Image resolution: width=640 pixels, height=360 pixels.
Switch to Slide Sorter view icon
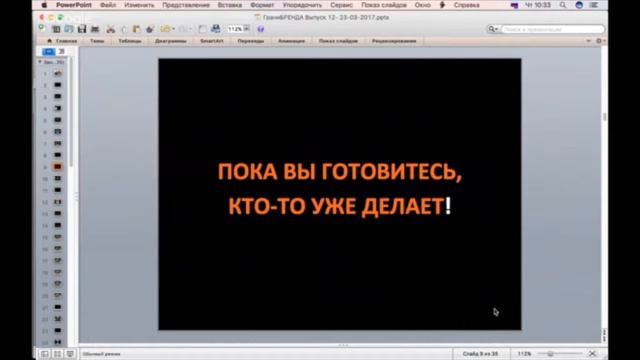pos(57,353)
